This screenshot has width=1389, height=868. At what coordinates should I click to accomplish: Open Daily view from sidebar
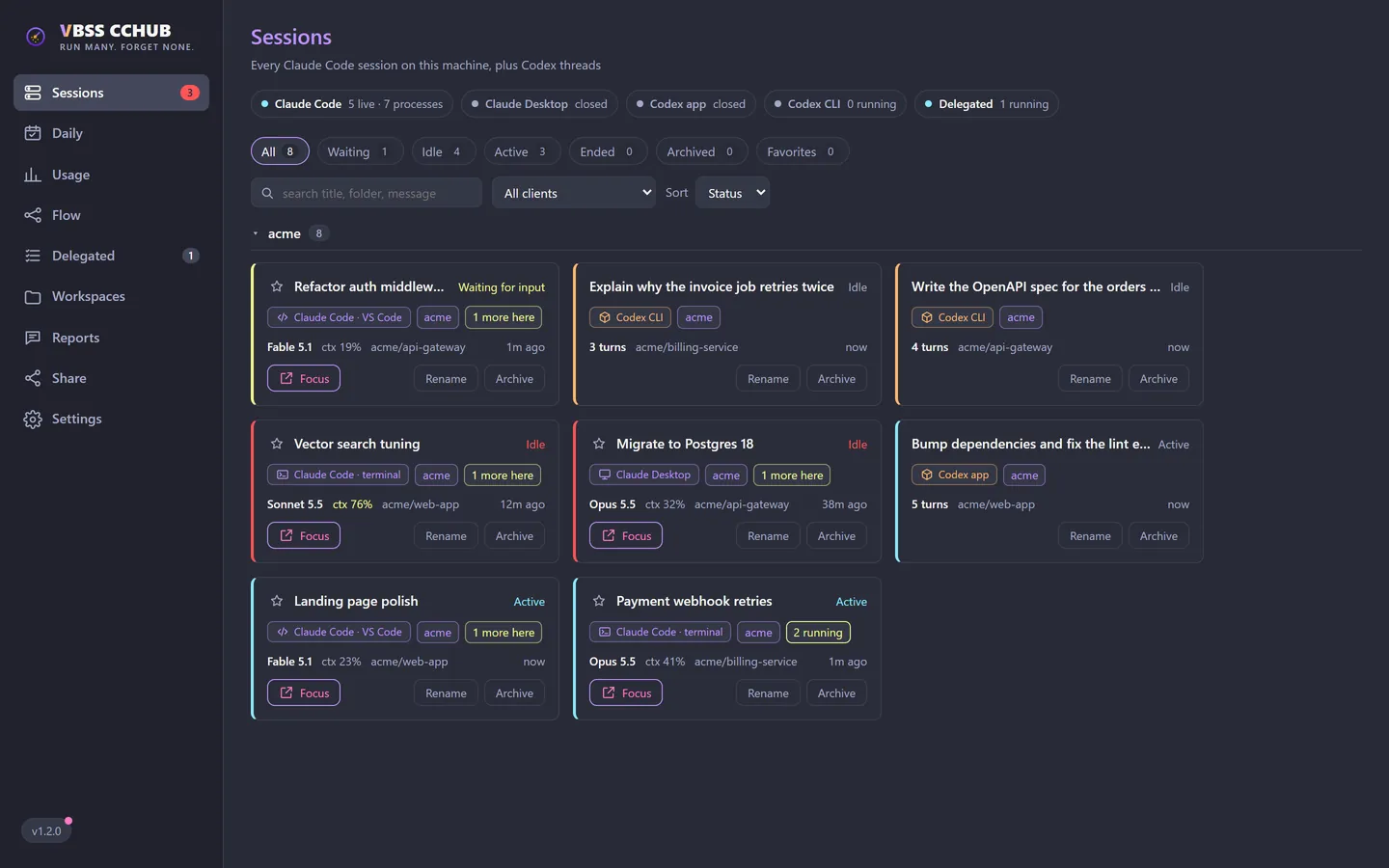pos(111,133)
